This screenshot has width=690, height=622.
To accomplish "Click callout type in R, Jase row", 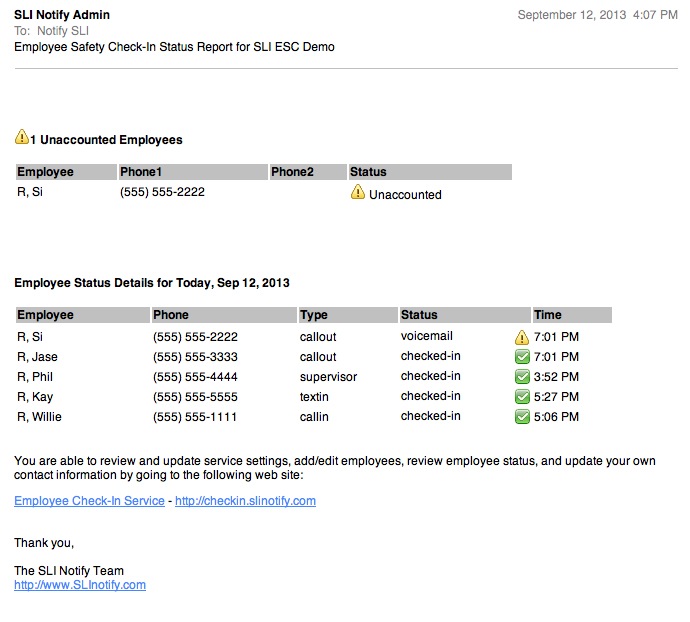I will [x=318, y=357].
